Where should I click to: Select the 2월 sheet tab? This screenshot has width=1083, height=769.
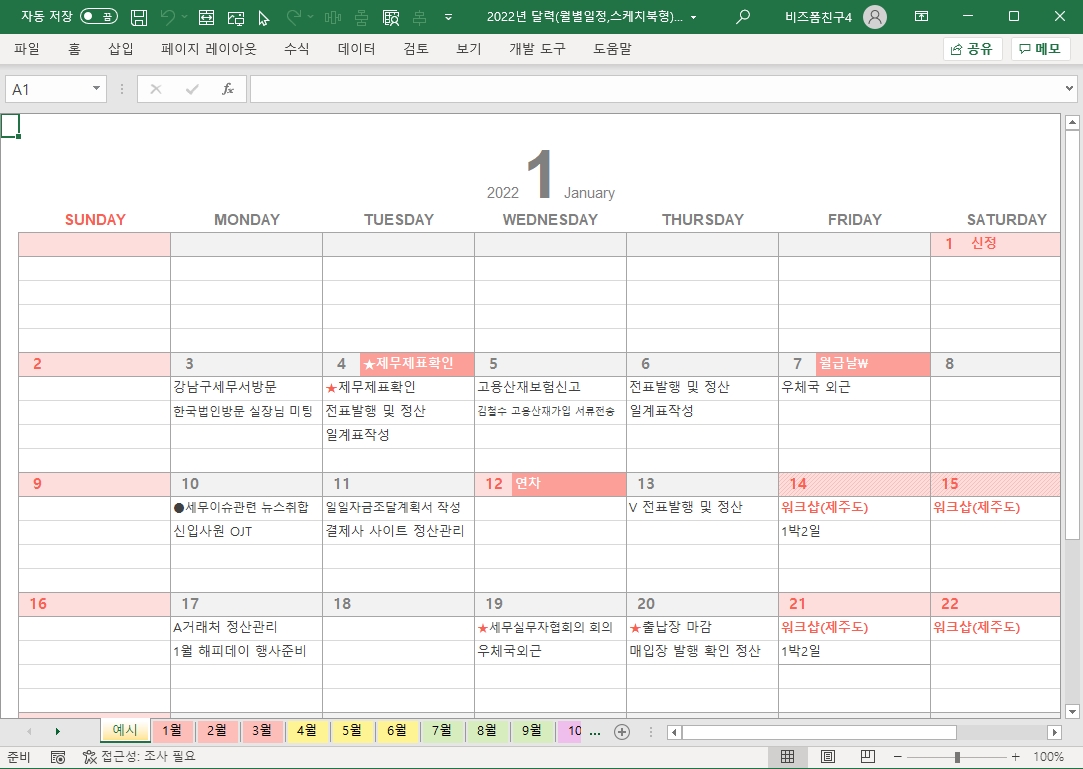click(x=217, y=730)
